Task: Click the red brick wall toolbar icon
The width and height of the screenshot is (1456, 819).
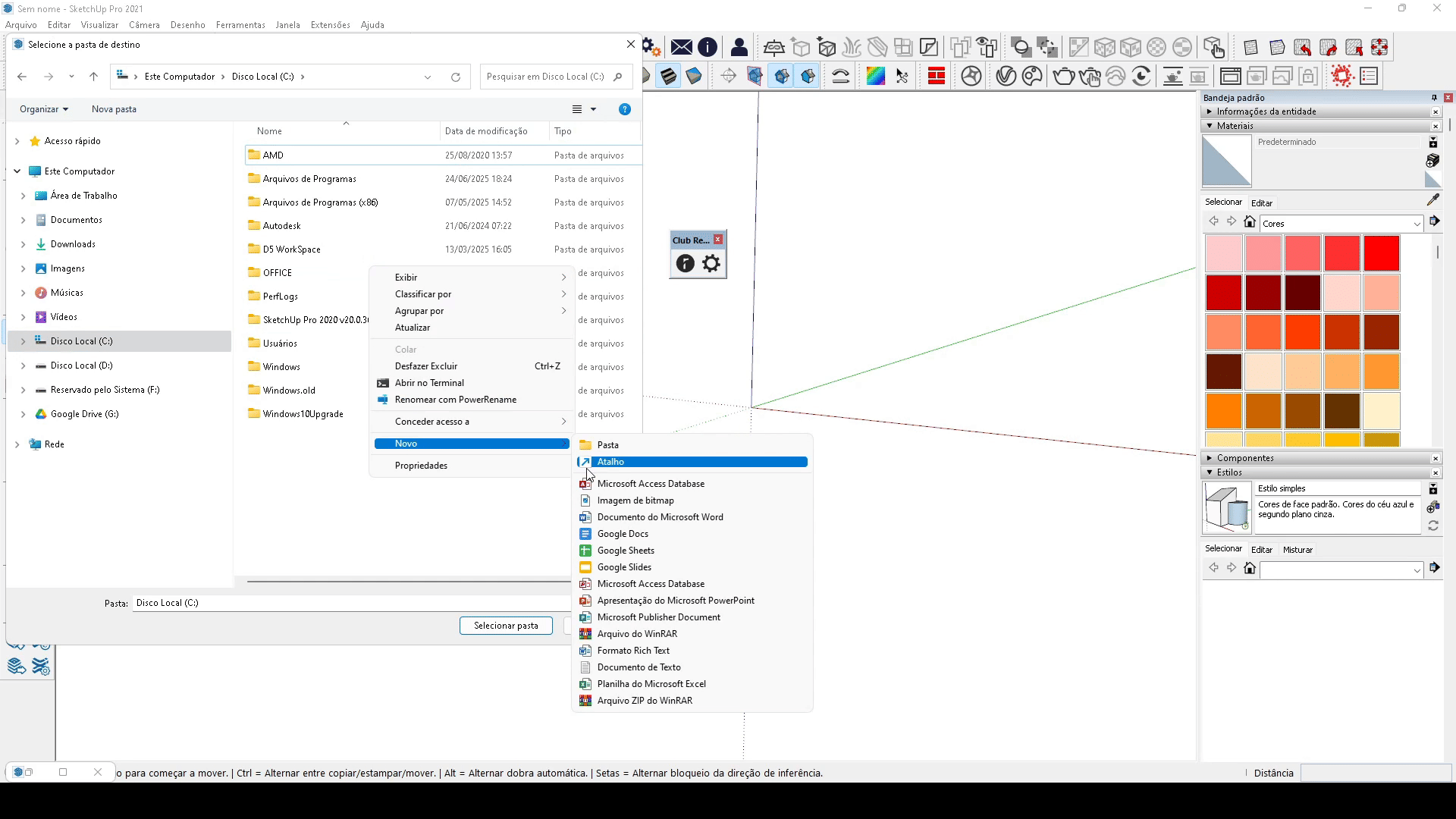Action: pos(936,77)
